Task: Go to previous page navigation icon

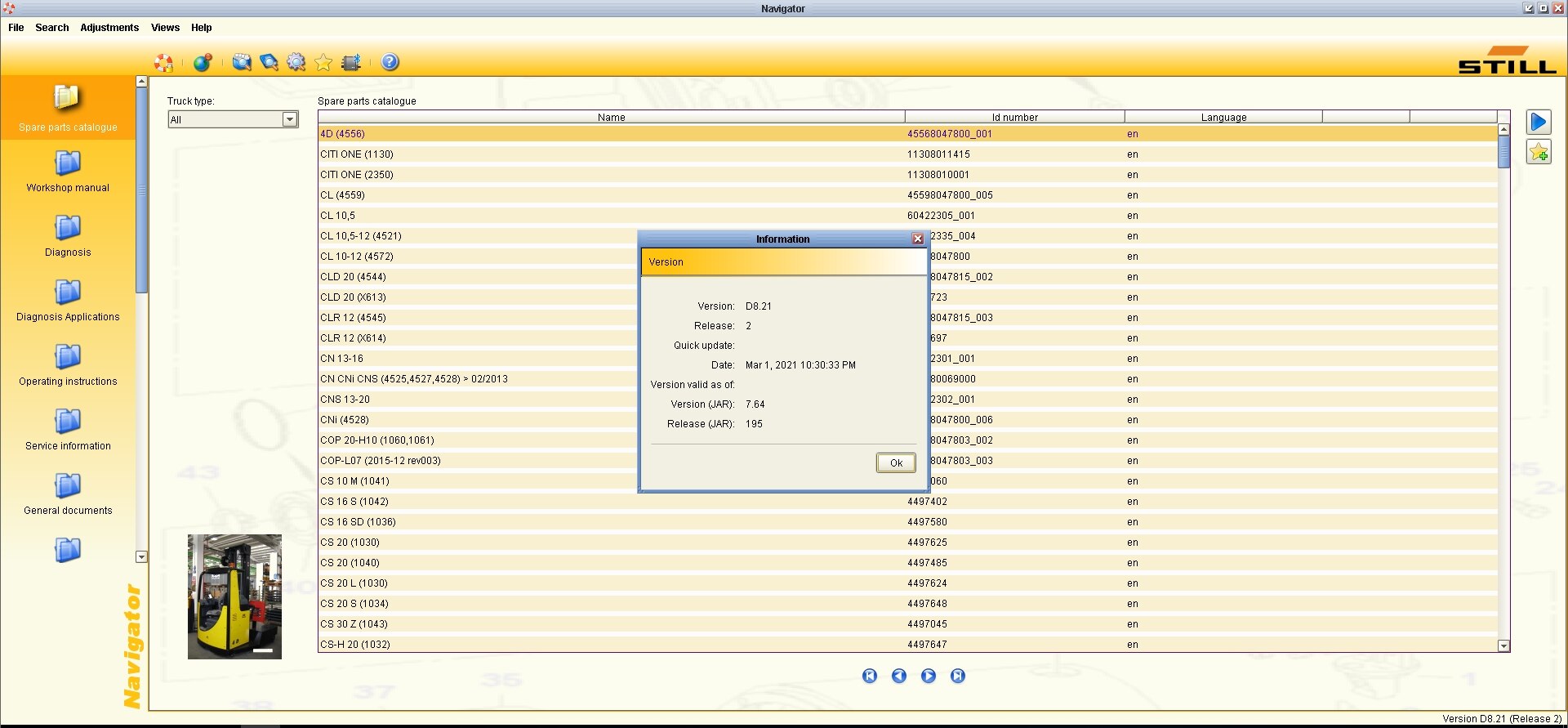Action: pyautogui.click(x=899, y=676)
